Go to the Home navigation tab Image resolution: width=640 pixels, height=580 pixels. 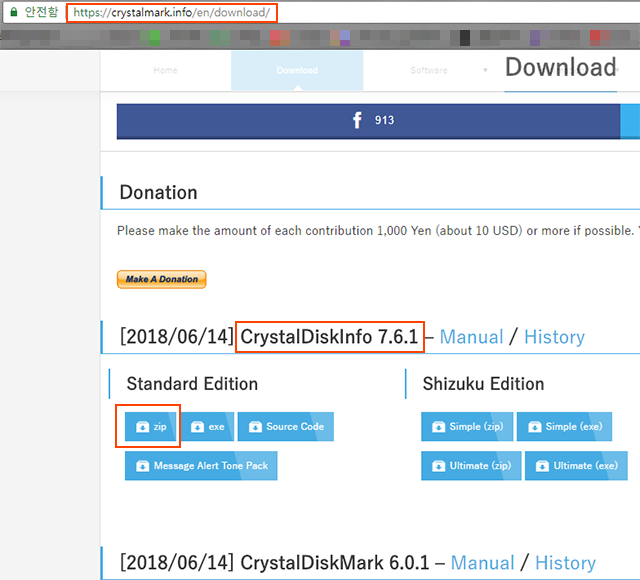point(165,70)
